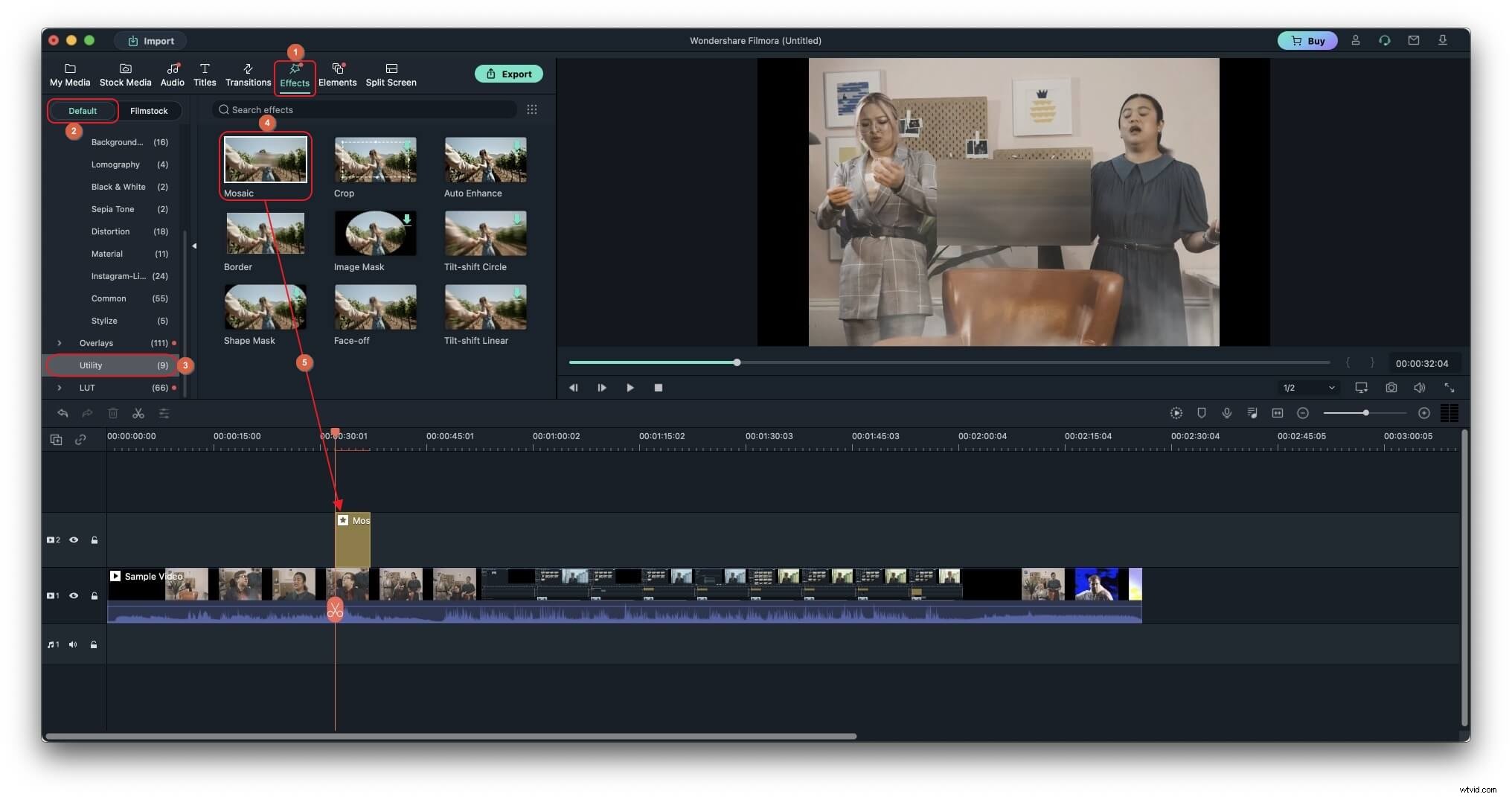
Task: Expand the Overlays effects category
Action: pos(60,343)
